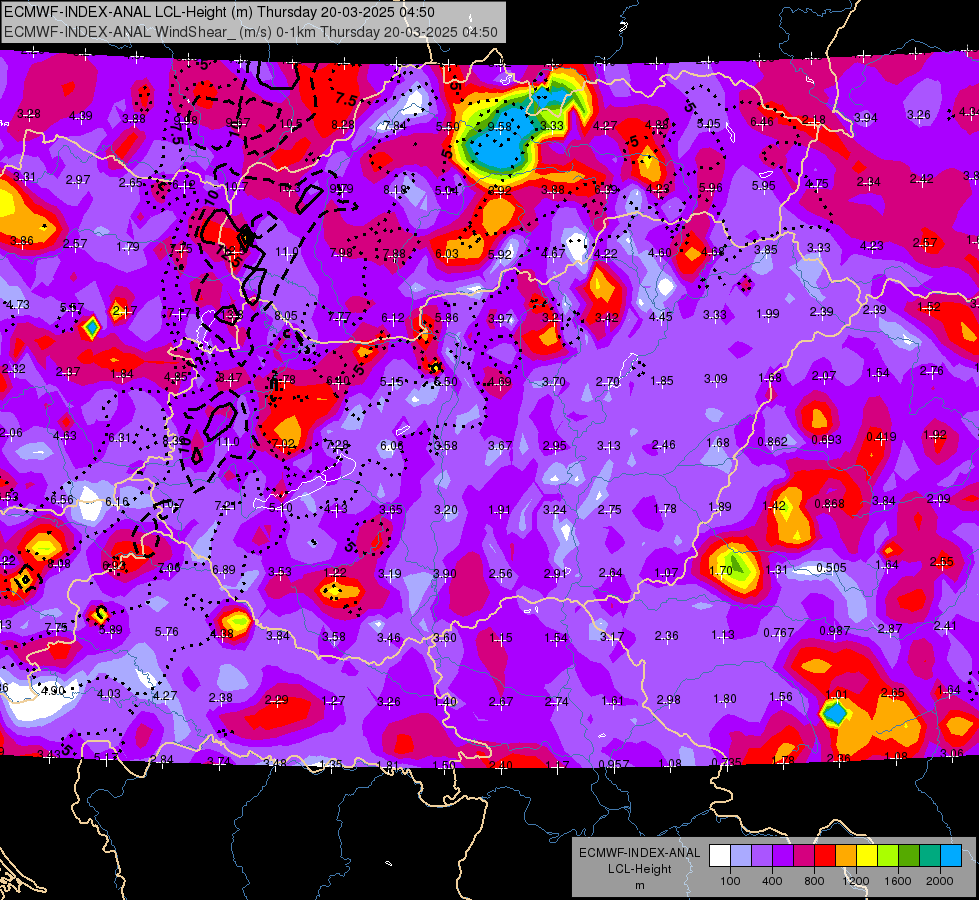Click the wind shear value 0.419
This screenshot has height=900, width=979.
pyautogui.click(x=881, y=437)
